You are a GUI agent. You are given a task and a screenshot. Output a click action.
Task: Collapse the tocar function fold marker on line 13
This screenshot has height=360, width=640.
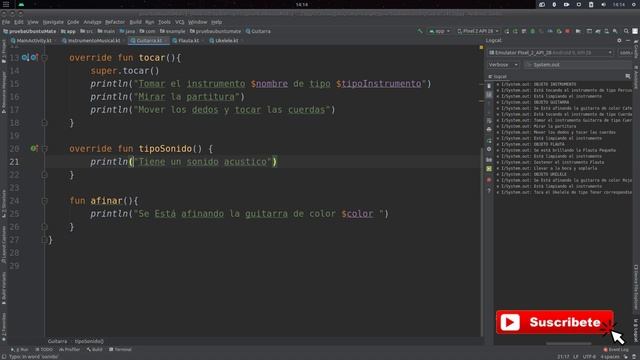44,58
